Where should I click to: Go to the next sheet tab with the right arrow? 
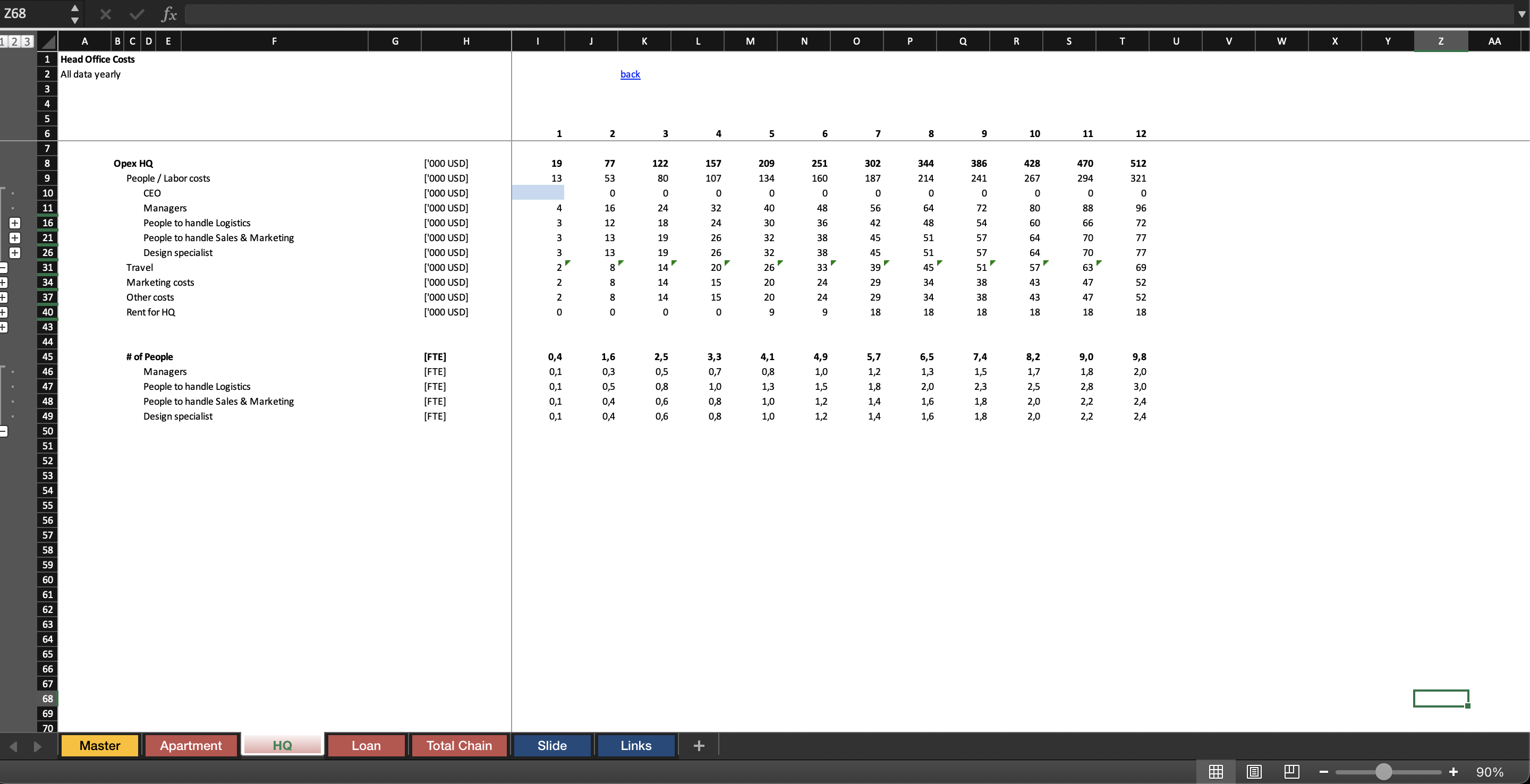37,746
